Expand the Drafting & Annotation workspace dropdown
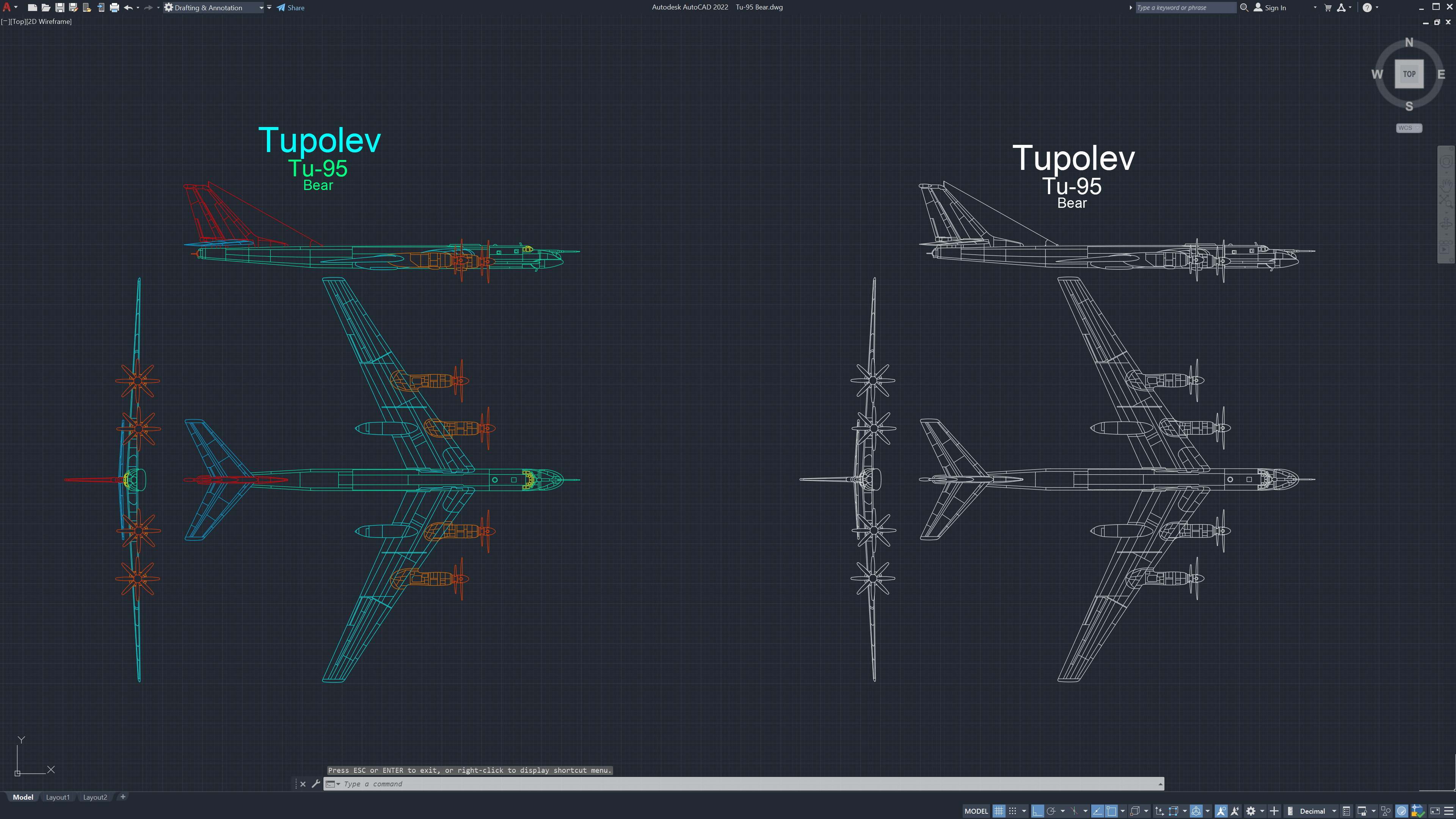 pos(261,8)
